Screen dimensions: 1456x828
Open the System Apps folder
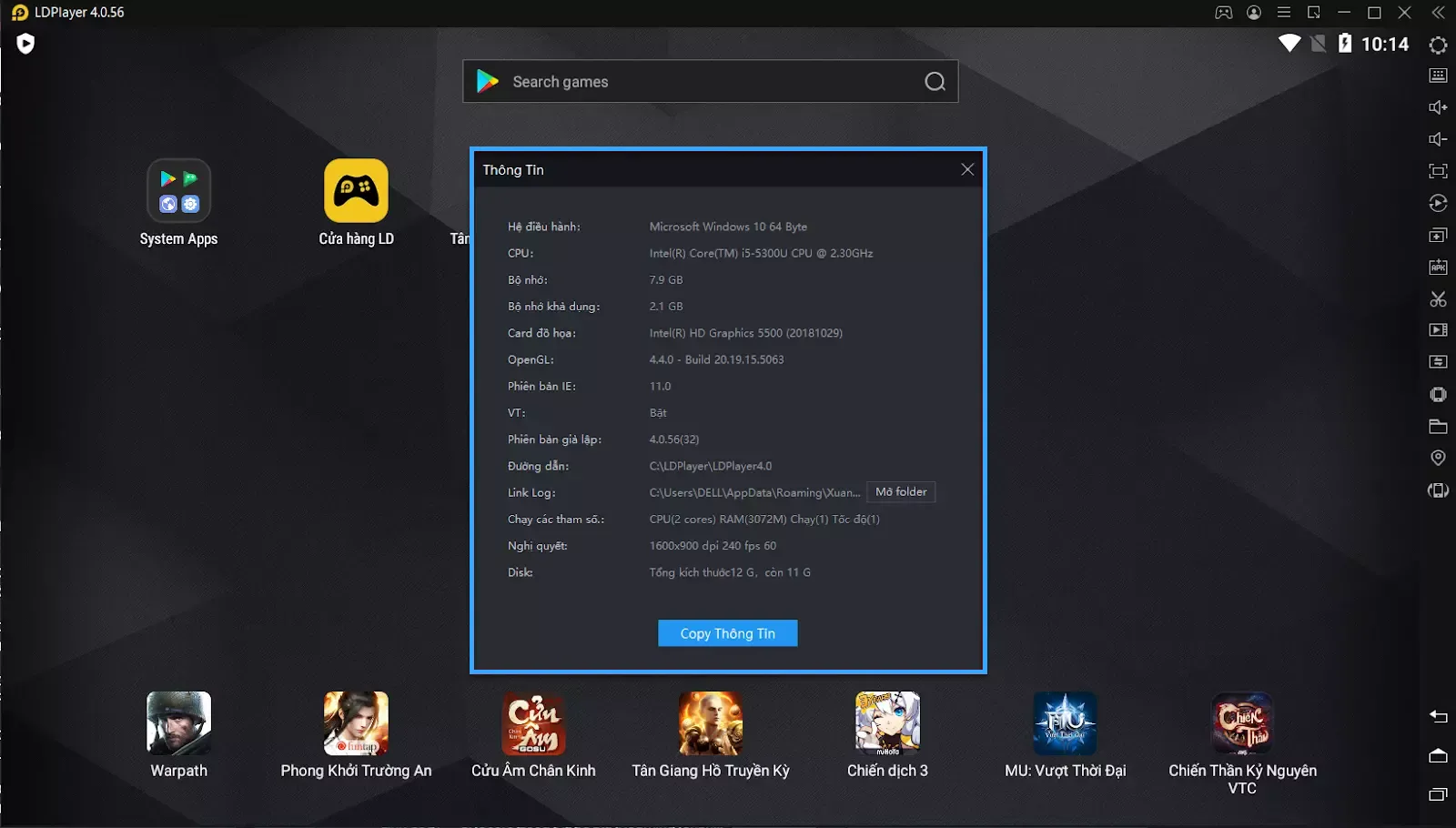pyautogui.click(x=178, y=191)
